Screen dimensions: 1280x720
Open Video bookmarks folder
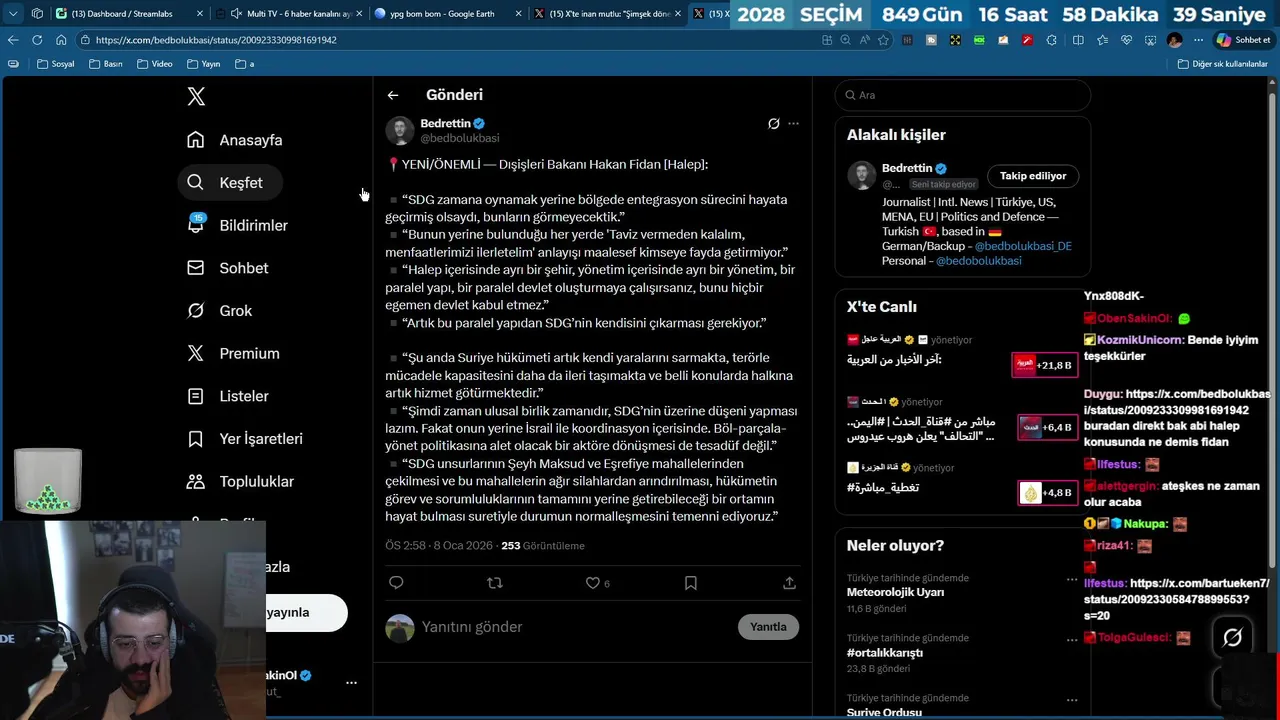154,64
